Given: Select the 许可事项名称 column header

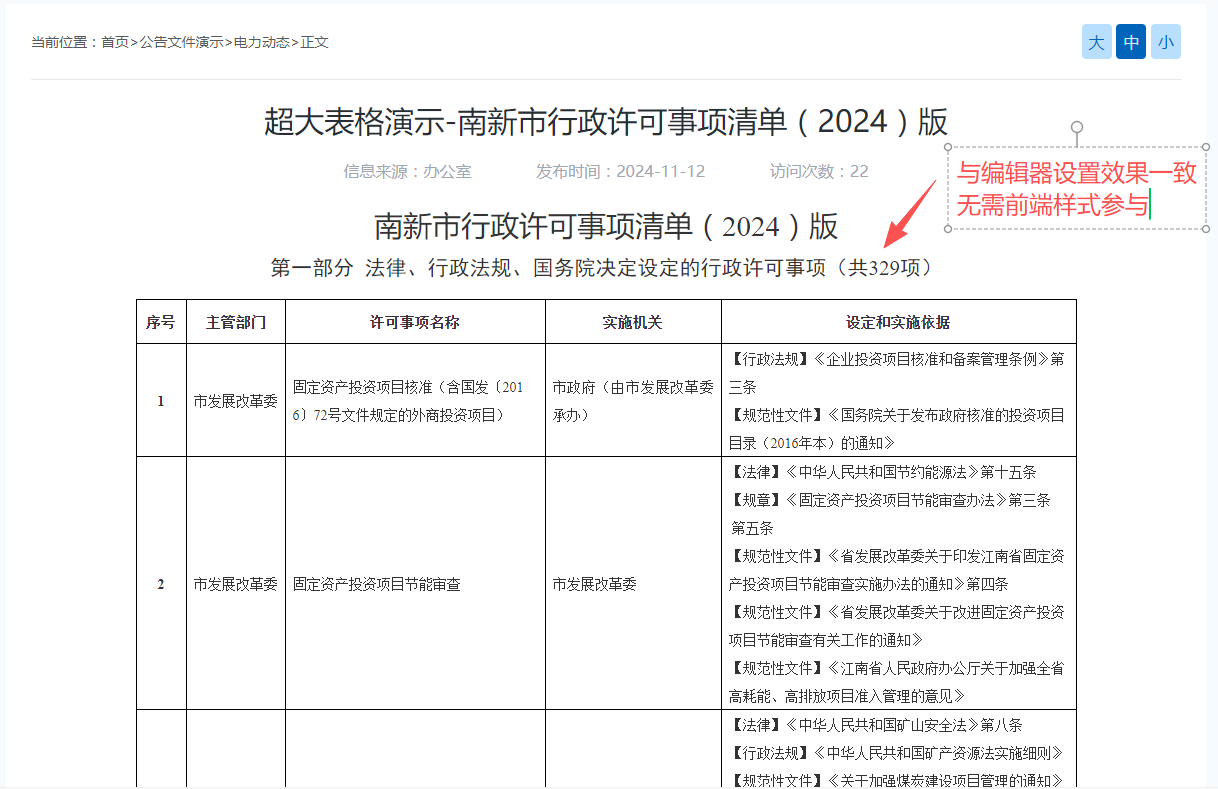Looking at the screenshot, I should point(415,322).
